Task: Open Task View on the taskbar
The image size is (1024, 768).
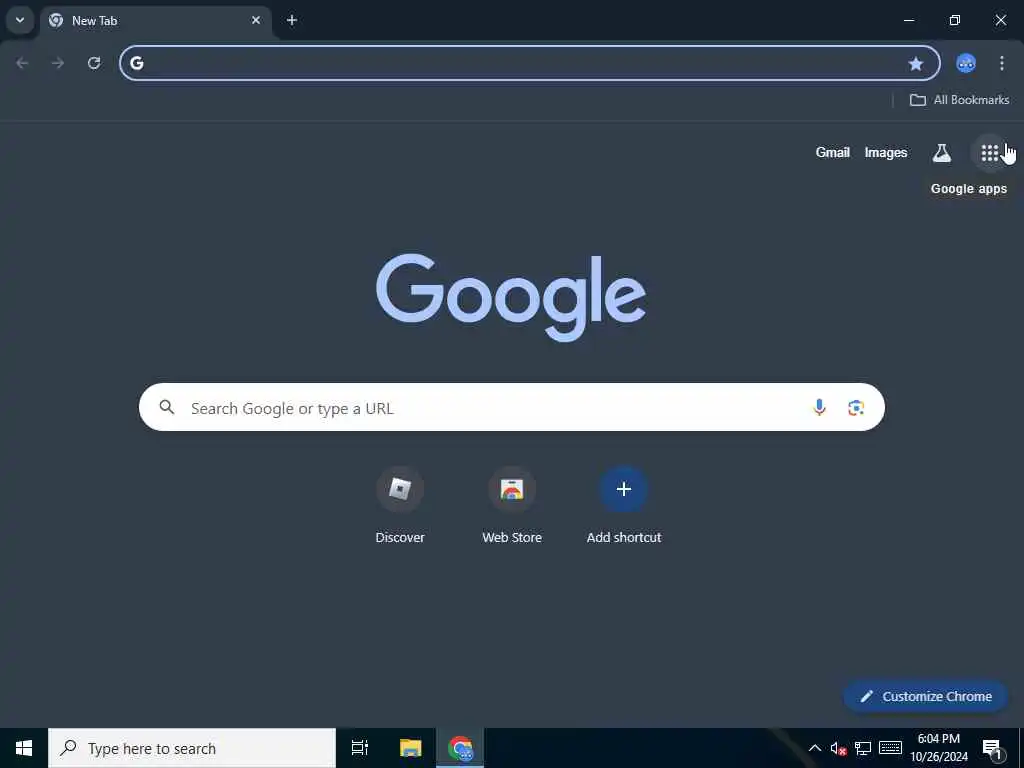Action: tap(360, 748)
